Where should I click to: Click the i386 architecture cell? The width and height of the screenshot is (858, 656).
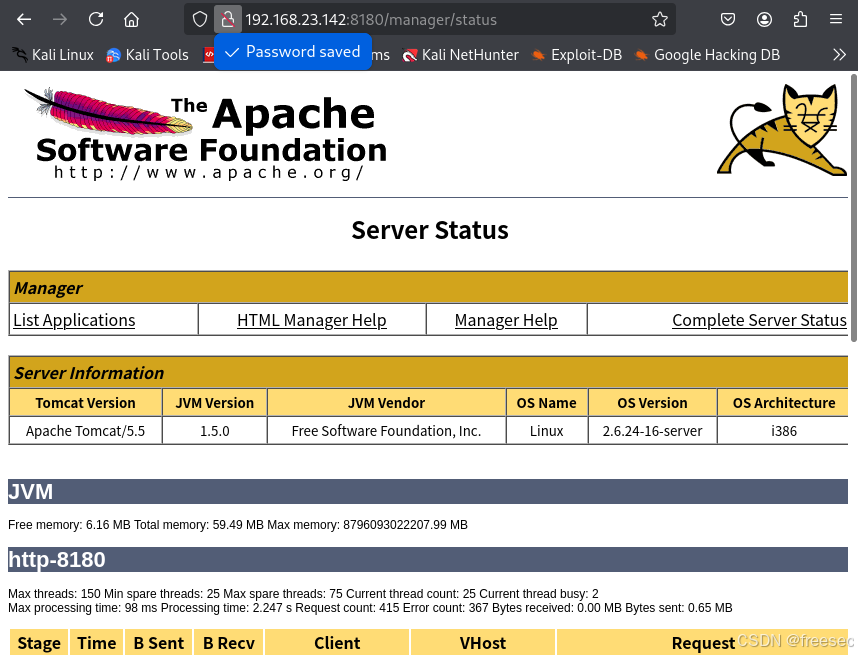pyautogui.click(x=783, y=431)
